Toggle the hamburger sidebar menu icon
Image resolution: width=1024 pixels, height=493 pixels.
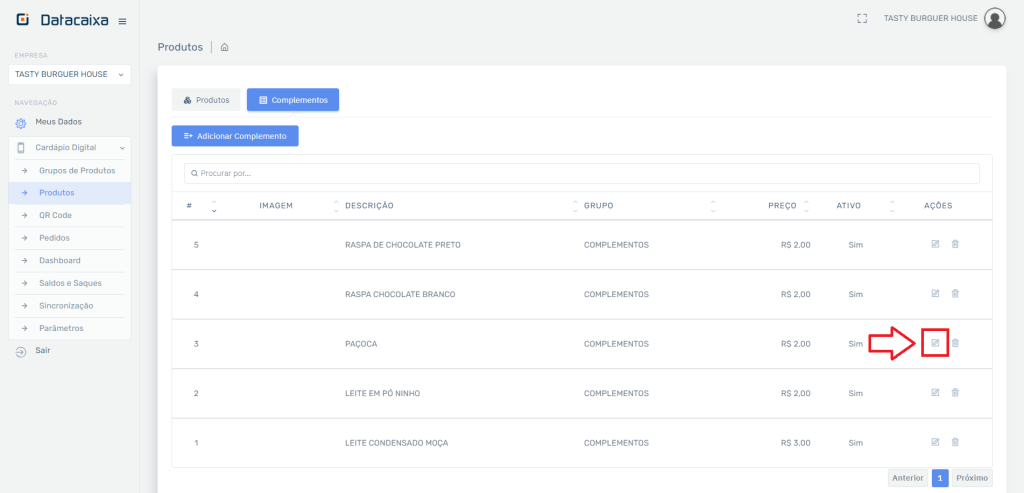point(122,21)
